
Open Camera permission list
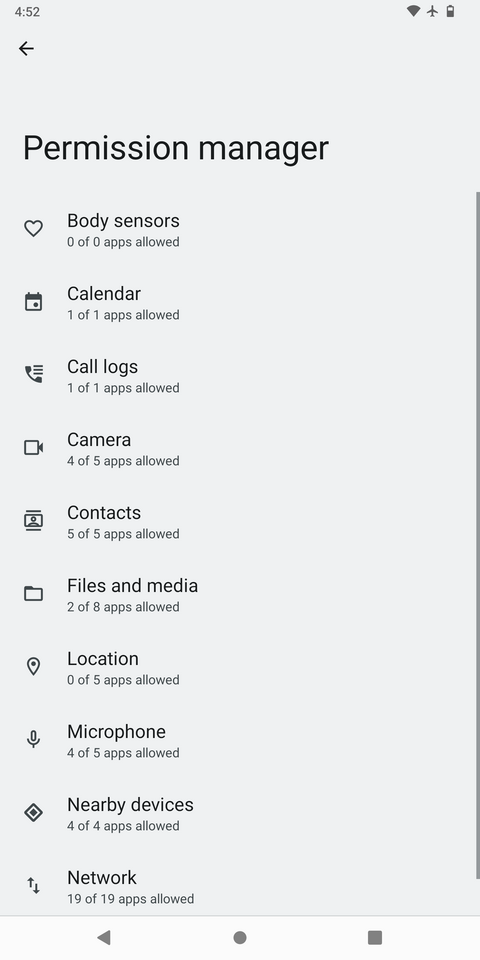(238, 448)
